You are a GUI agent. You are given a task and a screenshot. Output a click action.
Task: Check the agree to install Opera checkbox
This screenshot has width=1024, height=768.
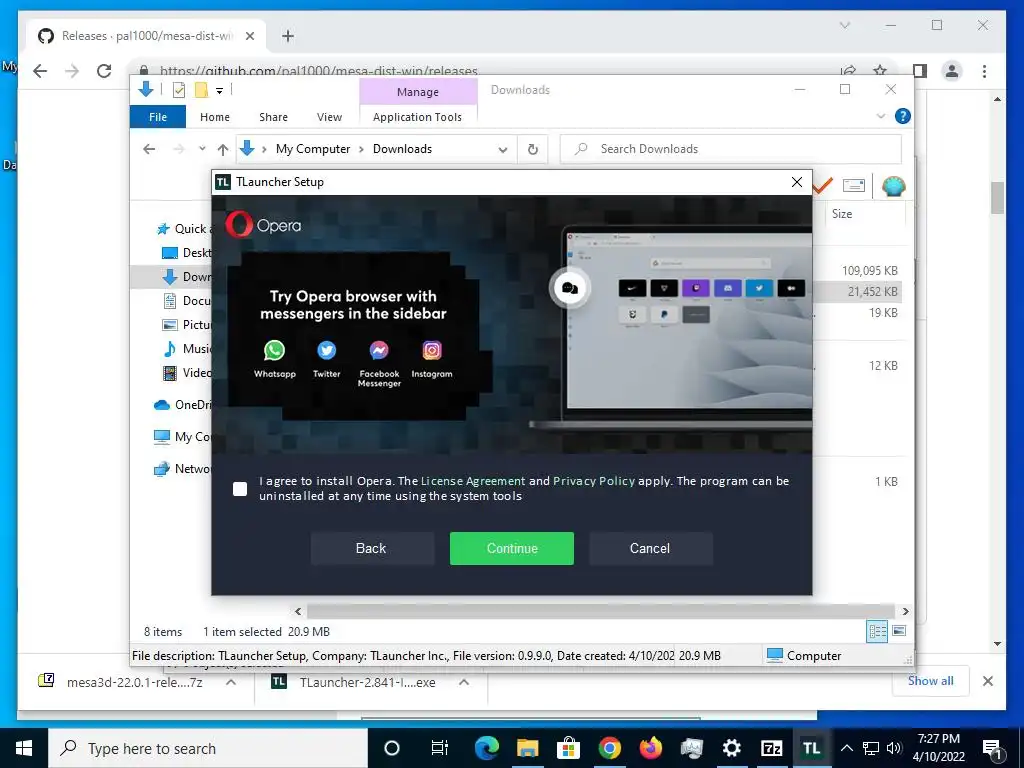pos(240,488)
